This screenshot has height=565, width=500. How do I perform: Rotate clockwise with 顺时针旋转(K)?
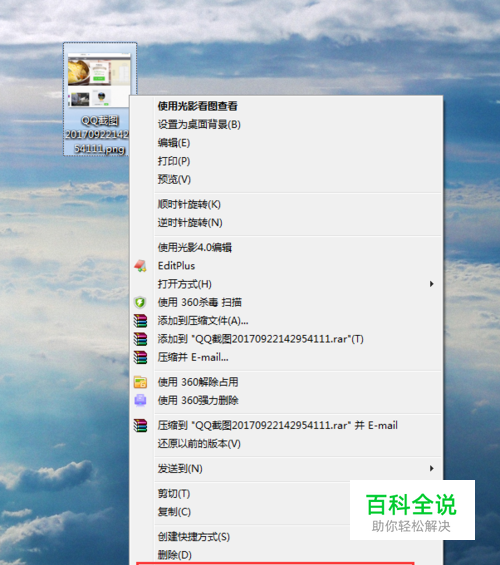pos(189,204)
